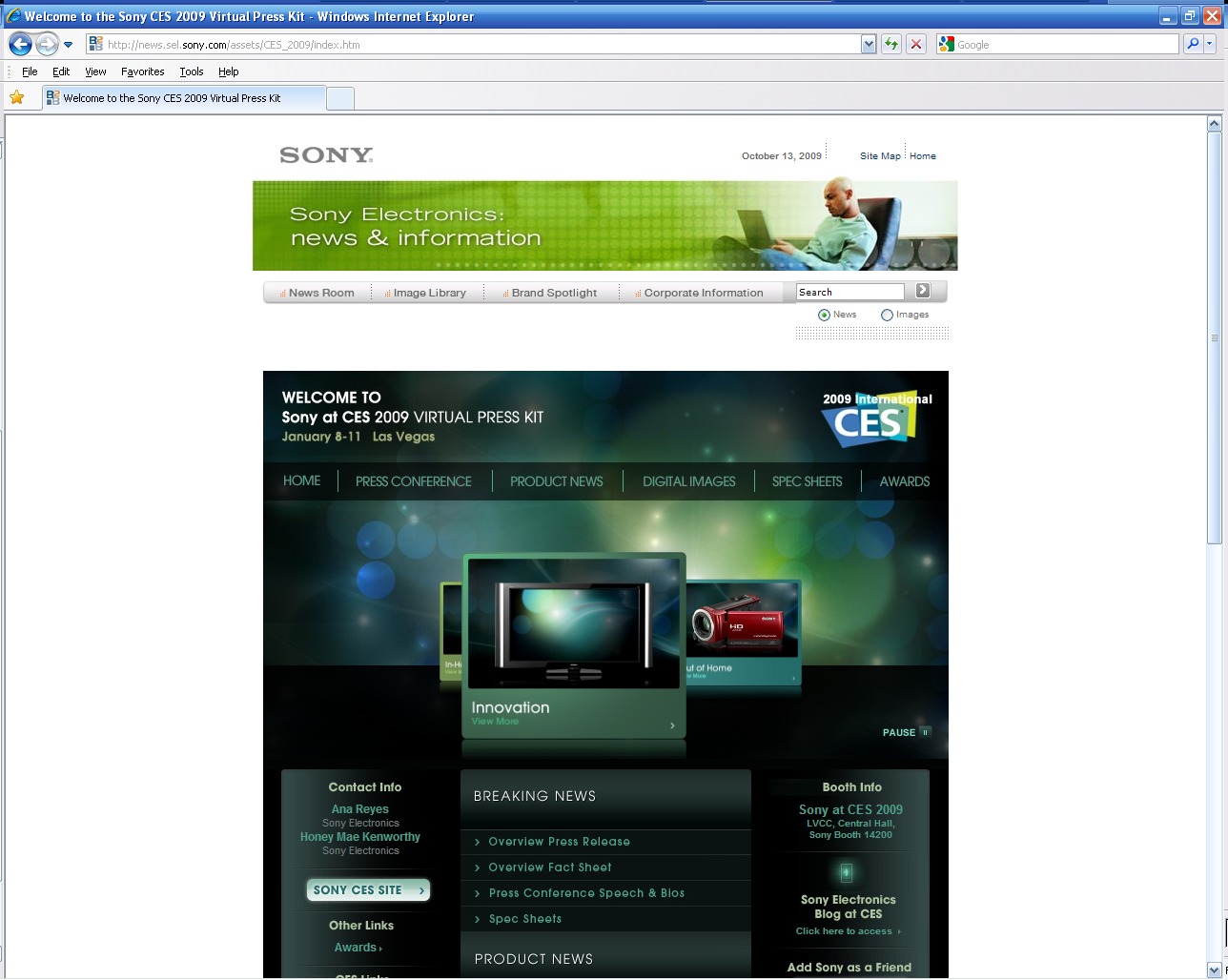Select the News radio button
Viewport: 1228px width, 980px height.
(x=824, y=315)
